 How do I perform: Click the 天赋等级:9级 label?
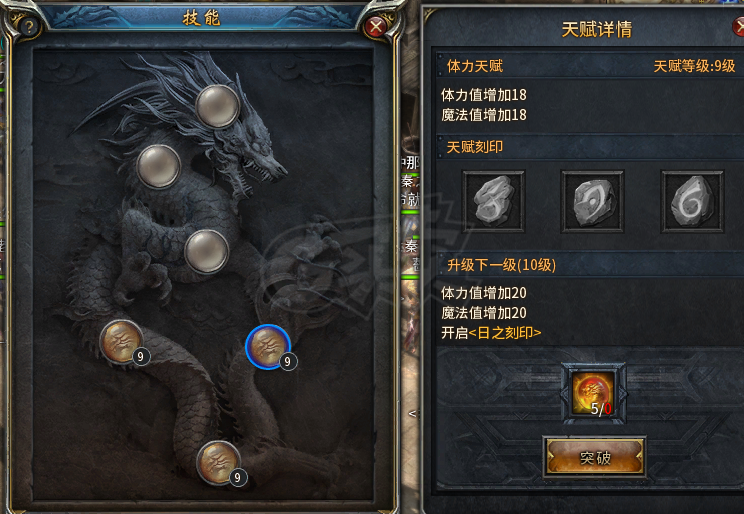tap(695, 65)
